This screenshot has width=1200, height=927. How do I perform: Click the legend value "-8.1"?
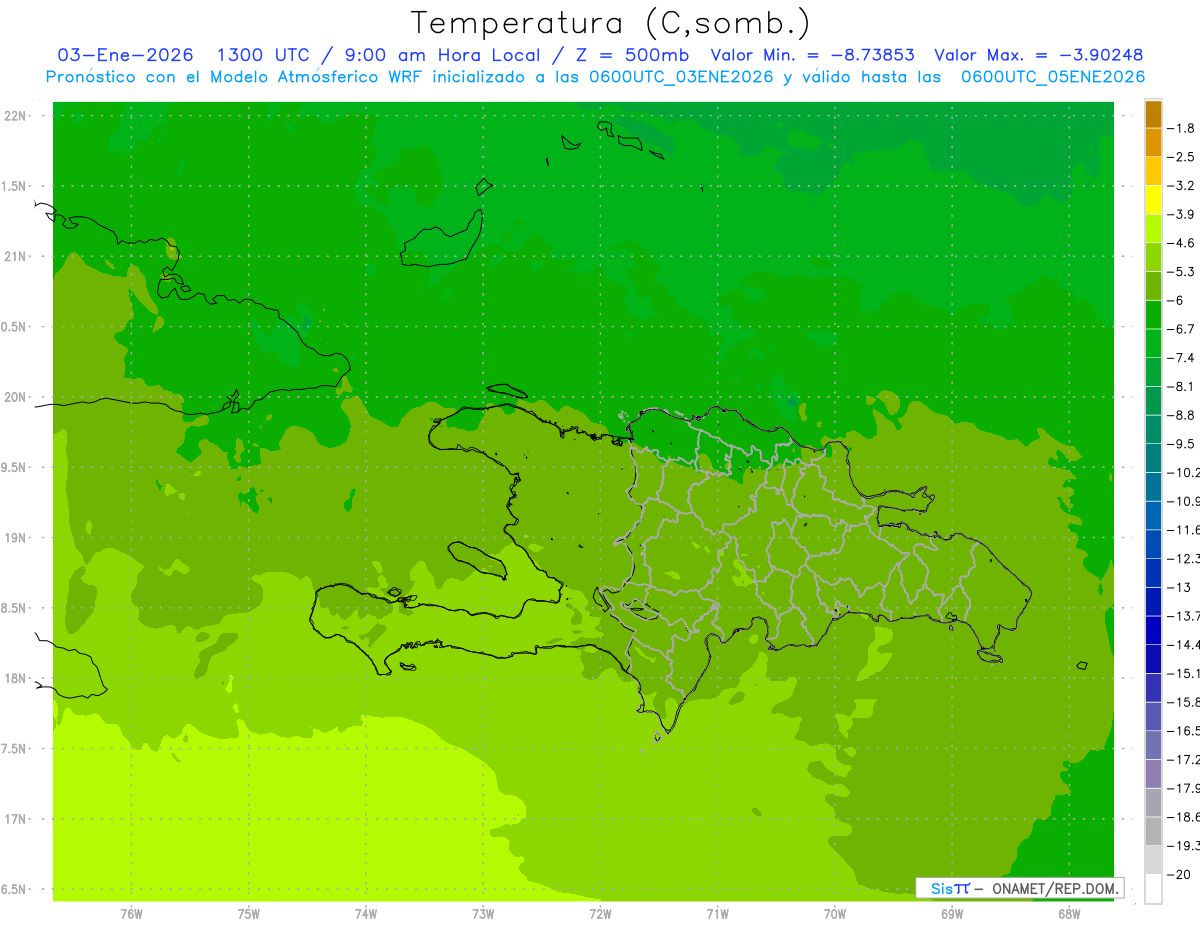[1181, 387]
